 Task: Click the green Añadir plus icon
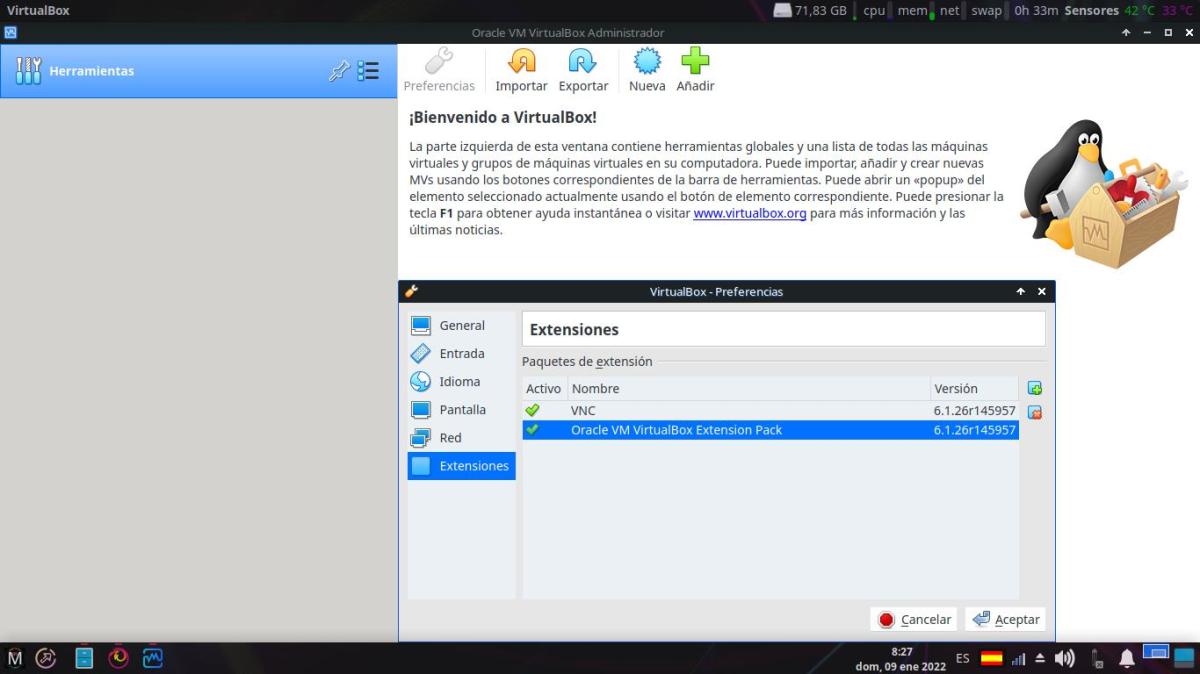coord(695,63)
